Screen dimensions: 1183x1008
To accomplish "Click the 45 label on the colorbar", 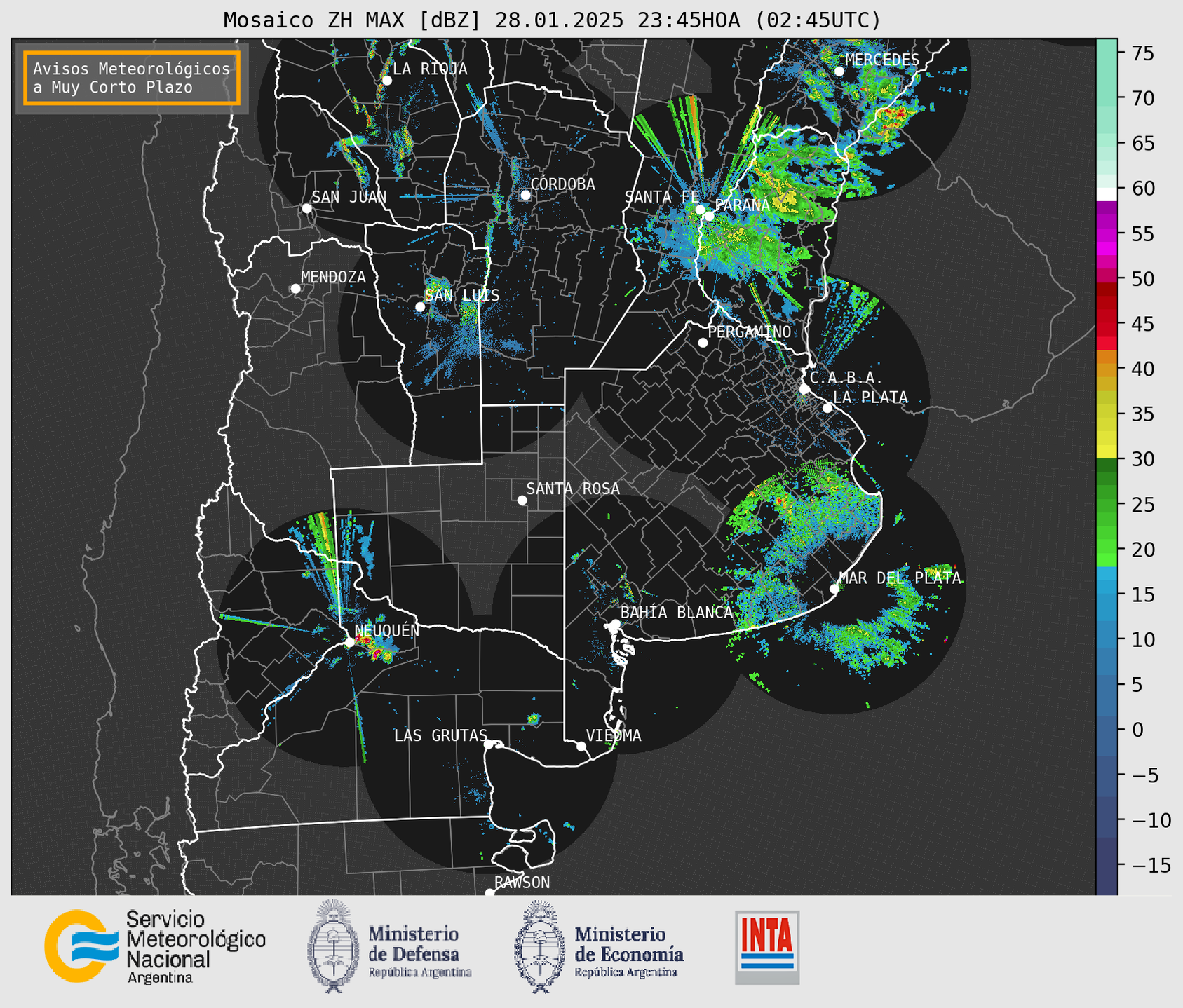I will (1142, 324).
